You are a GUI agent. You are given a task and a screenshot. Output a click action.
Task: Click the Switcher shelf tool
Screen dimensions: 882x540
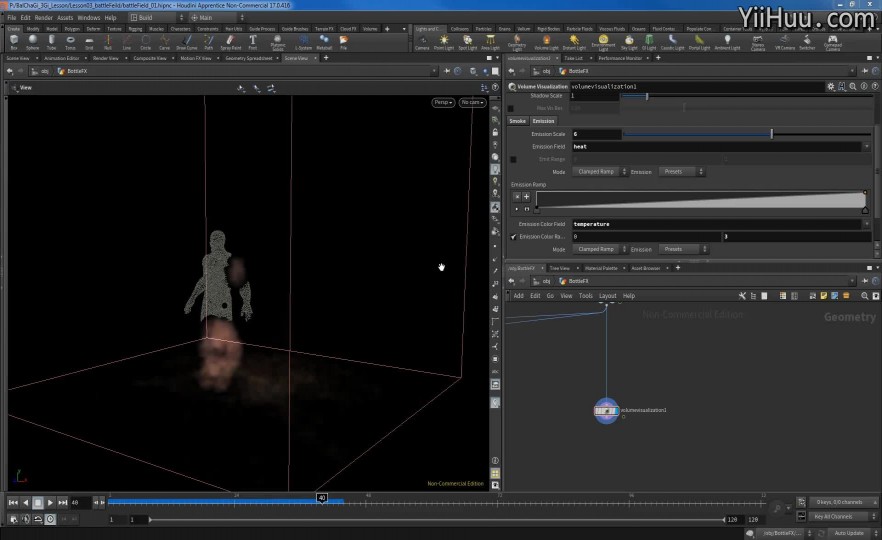(x=807, y=42)
